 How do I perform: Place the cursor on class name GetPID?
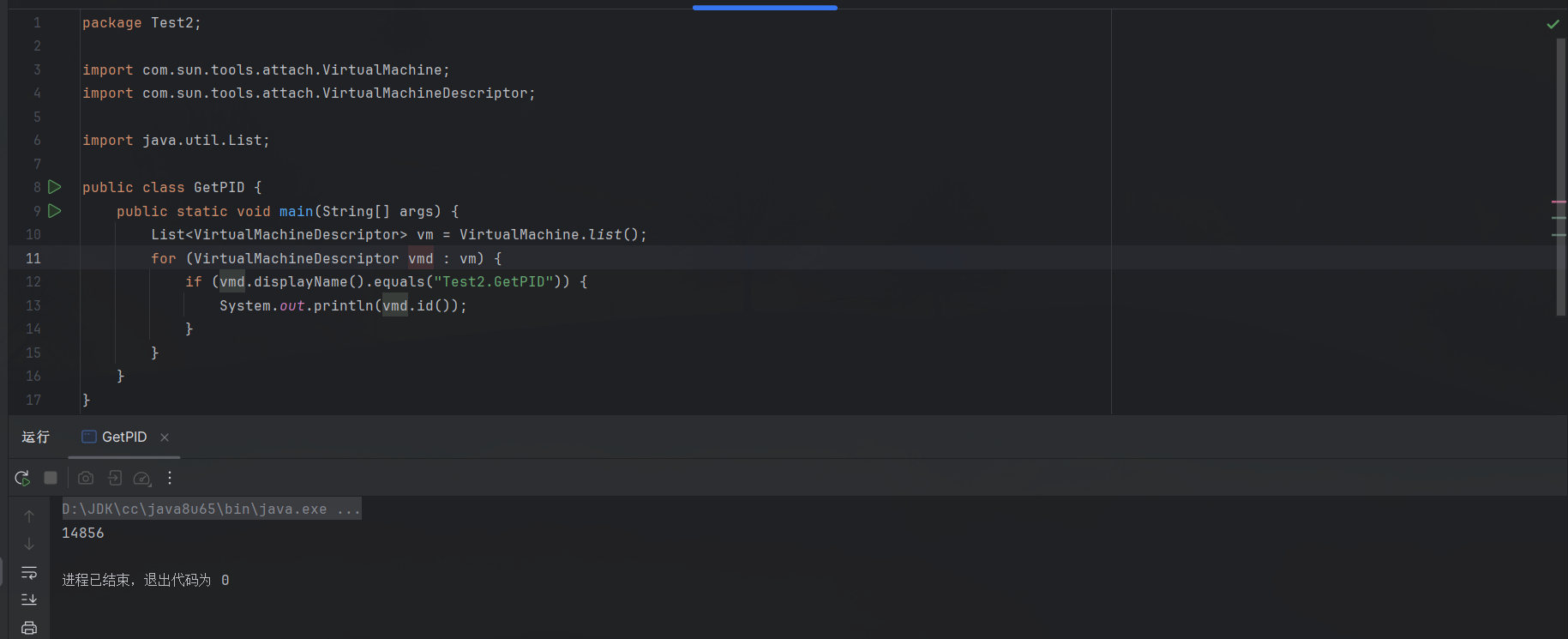point(219,188)
